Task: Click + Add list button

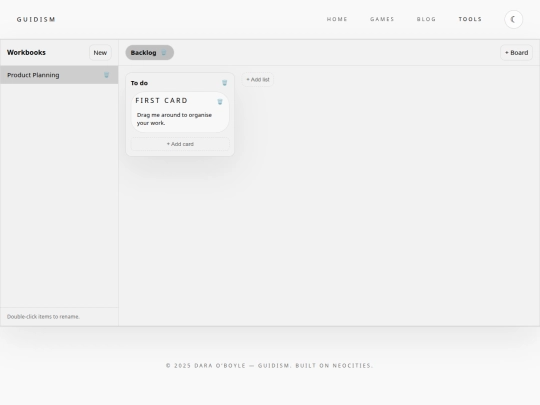Action: point(258,80)
